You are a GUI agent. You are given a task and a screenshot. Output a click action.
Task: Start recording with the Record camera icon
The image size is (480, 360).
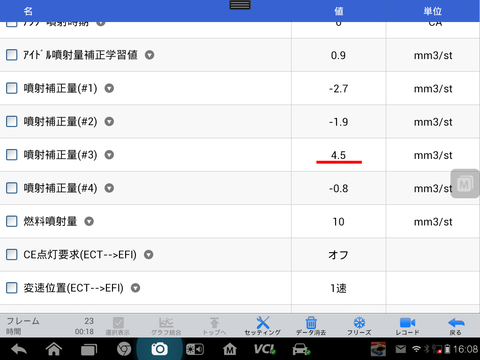click(x=407, y=323)
